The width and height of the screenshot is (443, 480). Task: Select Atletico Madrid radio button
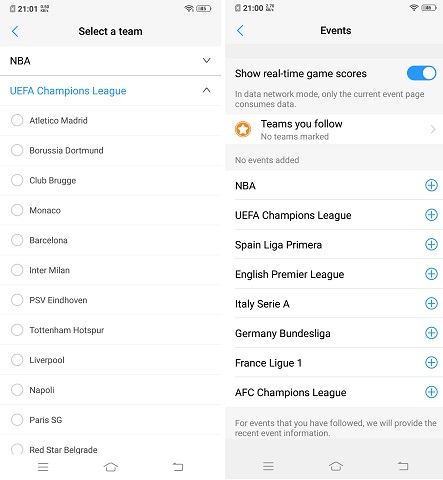17,120
